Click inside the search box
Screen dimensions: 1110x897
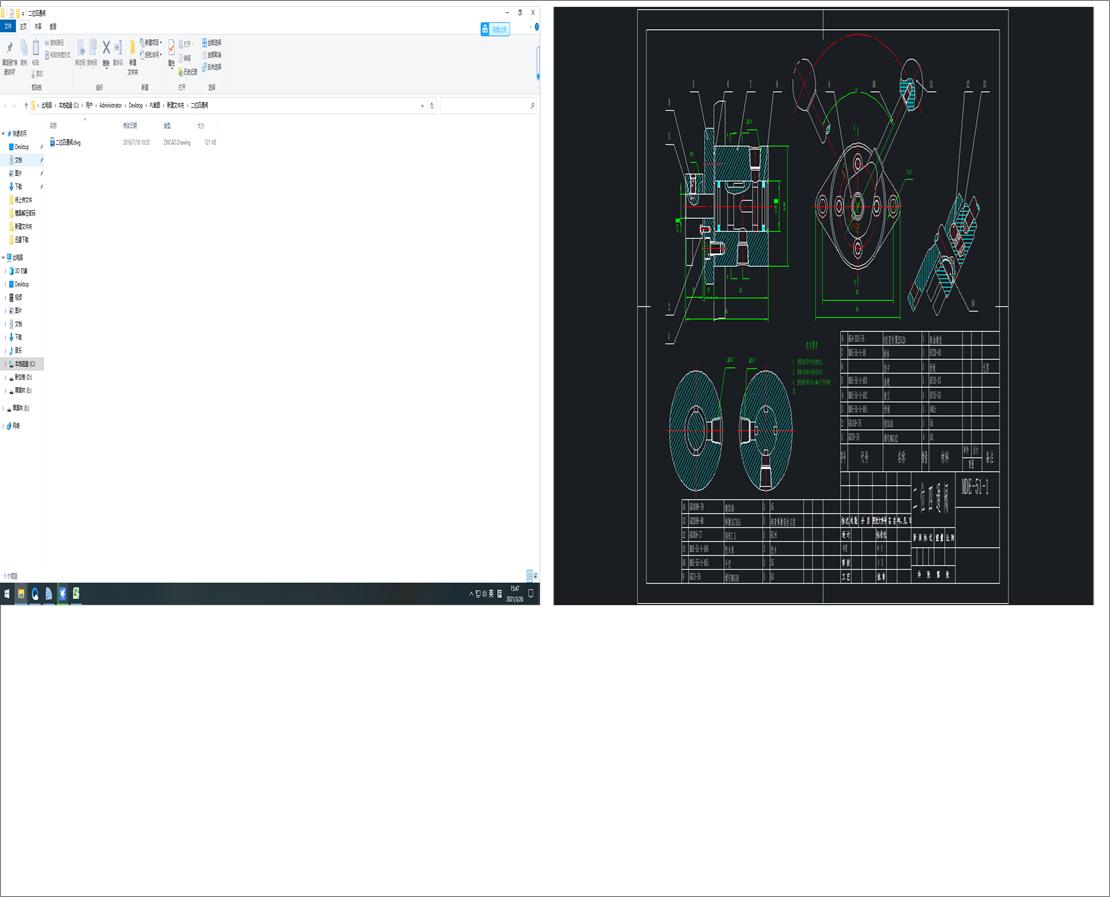point(490,105)
